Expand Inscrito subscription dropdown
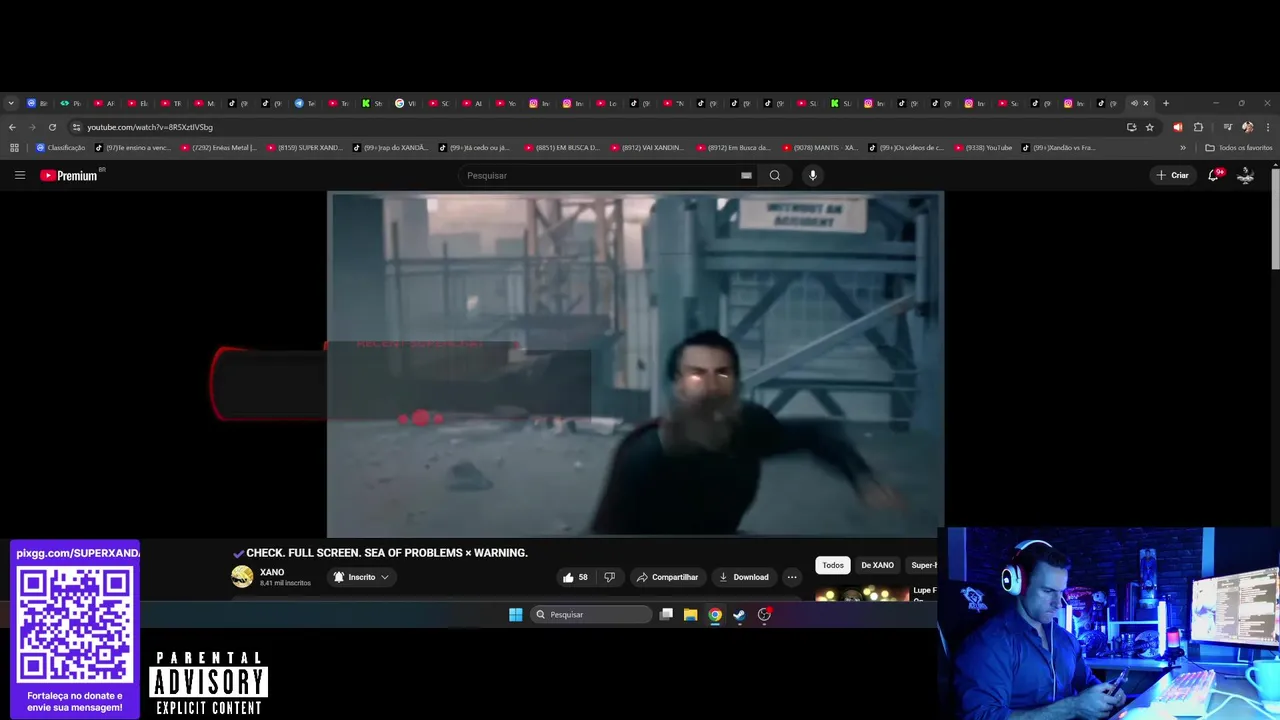Image resolution: width=1280 pixels, height=720 pixels. (x=361, y=577)
